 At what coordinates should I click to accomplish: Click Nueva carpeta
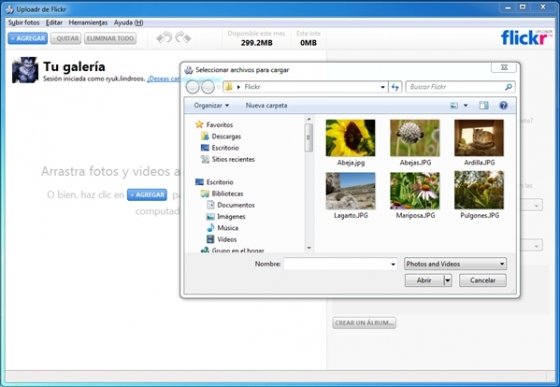tap(266, 105)
